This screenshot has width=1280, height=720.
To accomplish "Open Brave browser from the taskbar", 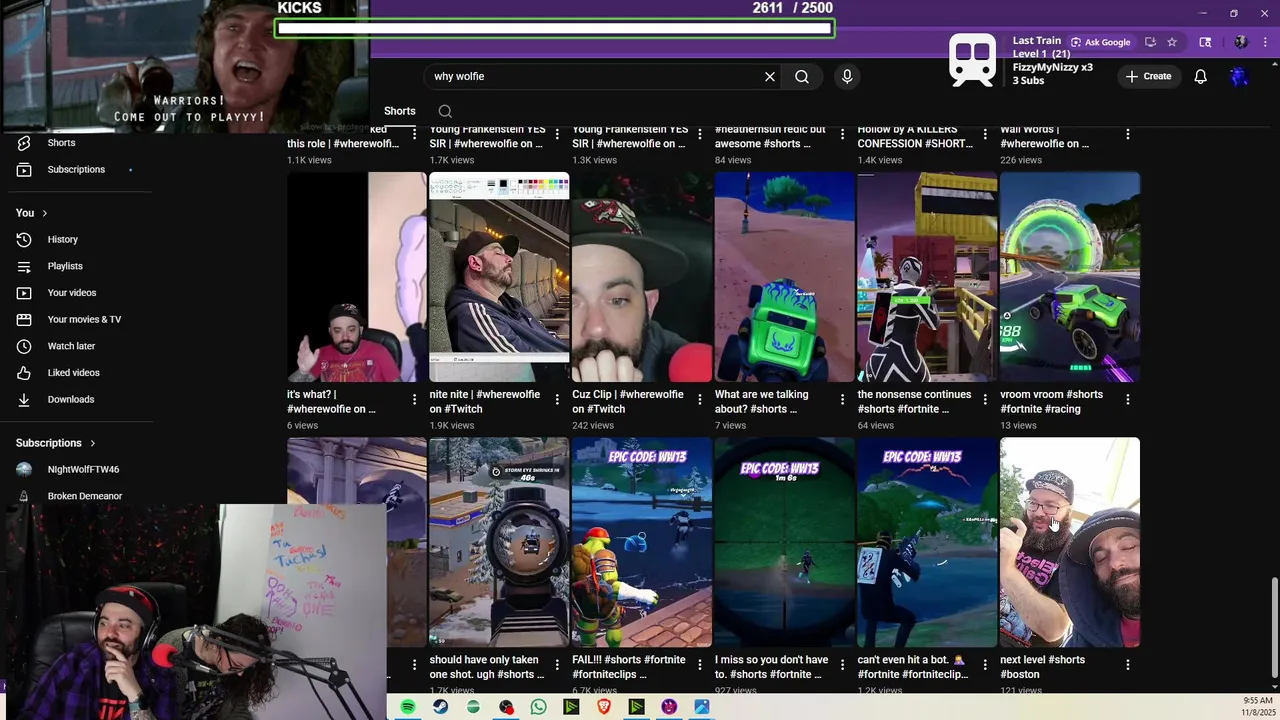I will point(604,707).
